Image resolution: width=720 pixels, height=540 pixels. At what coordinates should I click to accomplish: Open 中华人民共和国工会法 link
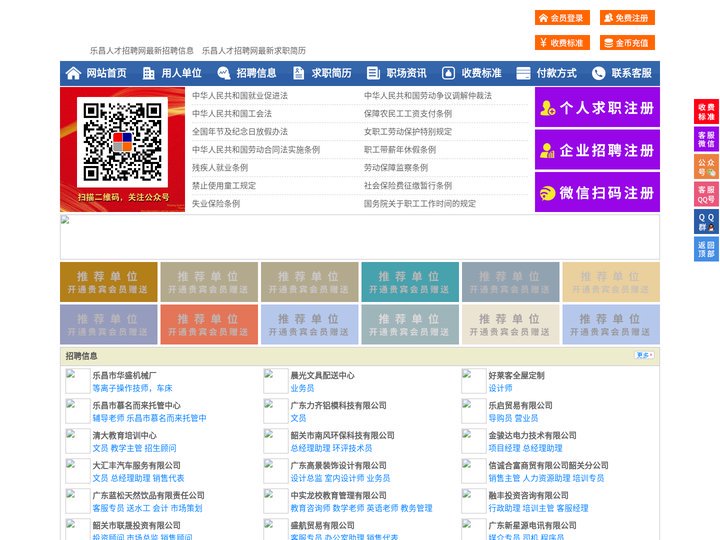tap(232, 113)
